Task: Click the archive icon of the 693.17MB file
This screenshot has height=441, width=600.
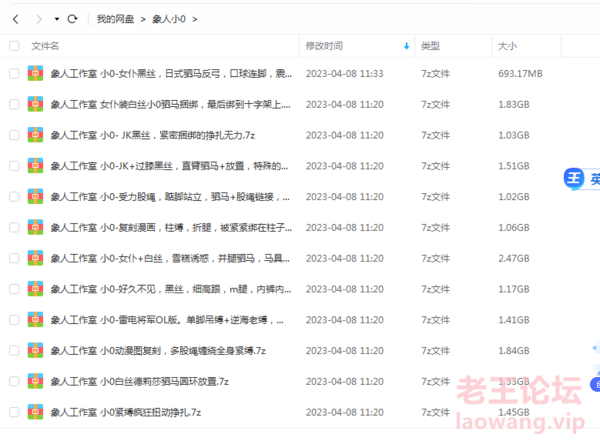Action: [x=35, y=74]
